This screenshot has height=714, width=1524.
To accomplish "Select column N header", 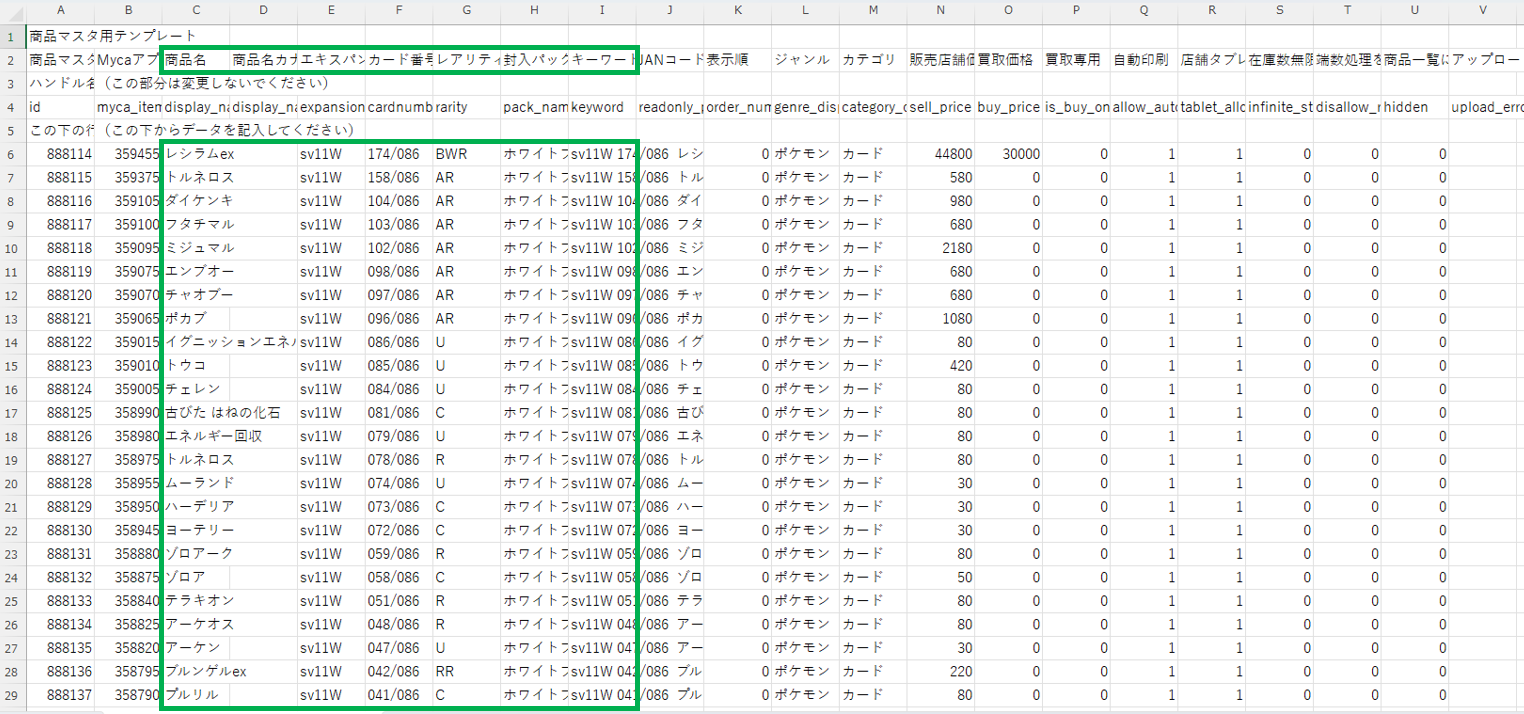I will point(940,10).
